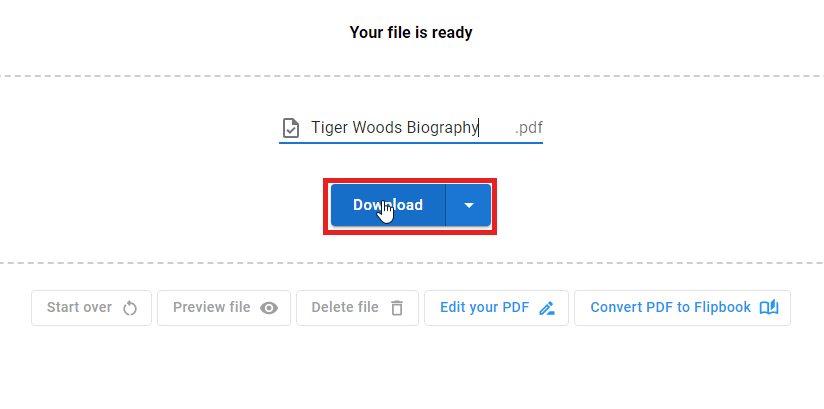Click the pencil icon in Edit your PDF
824x409 pixels.
click(547, 308)
